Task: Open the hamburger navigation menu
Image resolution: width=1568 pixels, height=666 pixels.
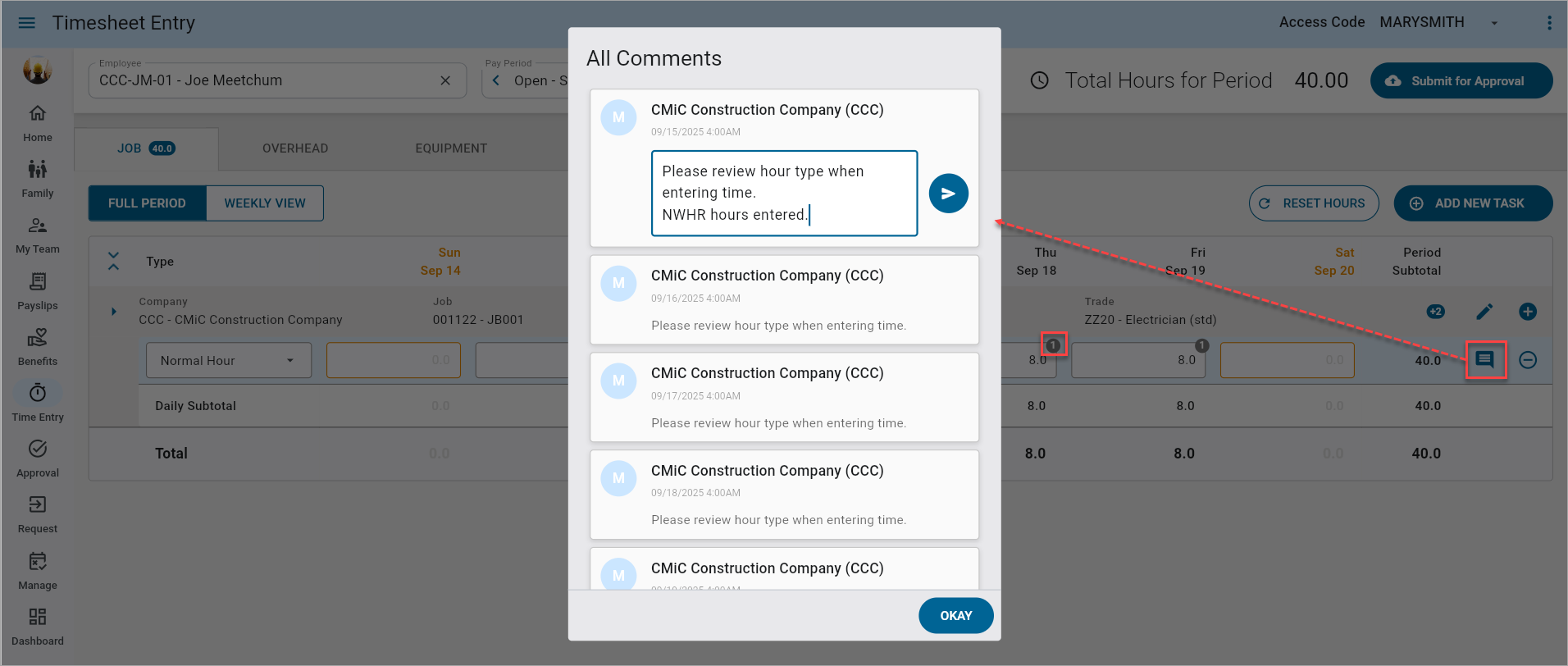Action: (27, 23)
